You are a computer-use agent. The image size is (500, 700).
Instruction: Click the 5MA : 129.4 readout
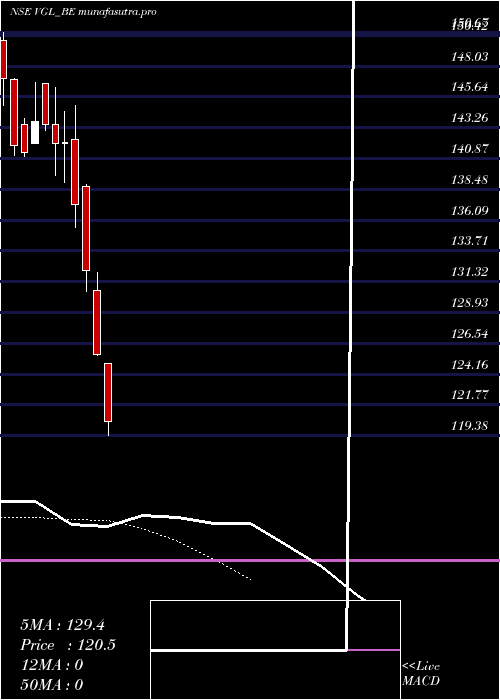(x=62, y=625)
